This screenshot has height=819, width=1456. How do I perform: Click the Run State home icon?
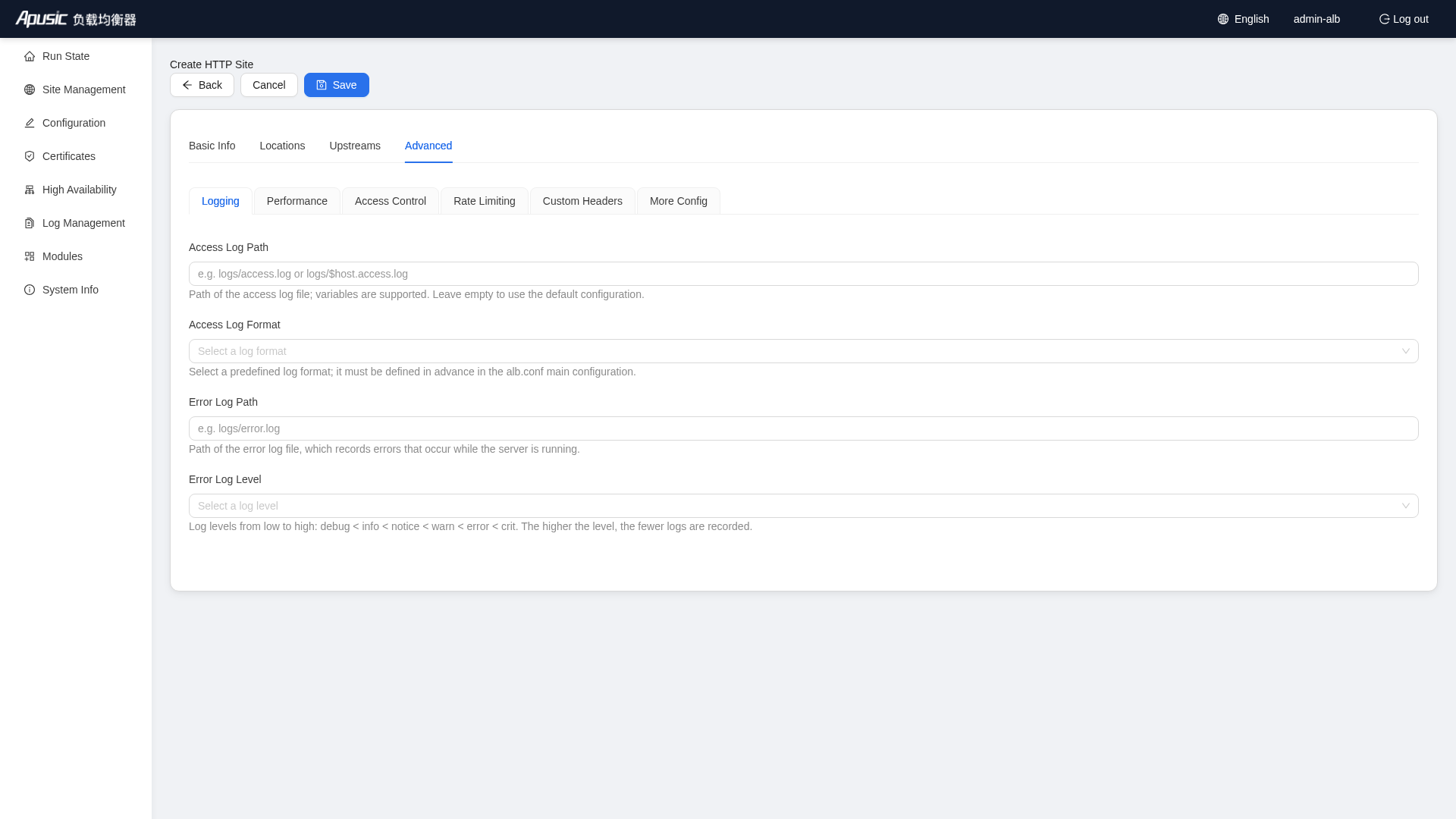tap(30, 56)
